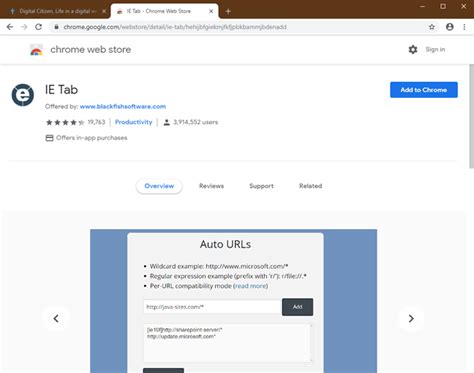Click Sign in
The width and height of the screenshot is (474, 373).
(x=435, y=50)
